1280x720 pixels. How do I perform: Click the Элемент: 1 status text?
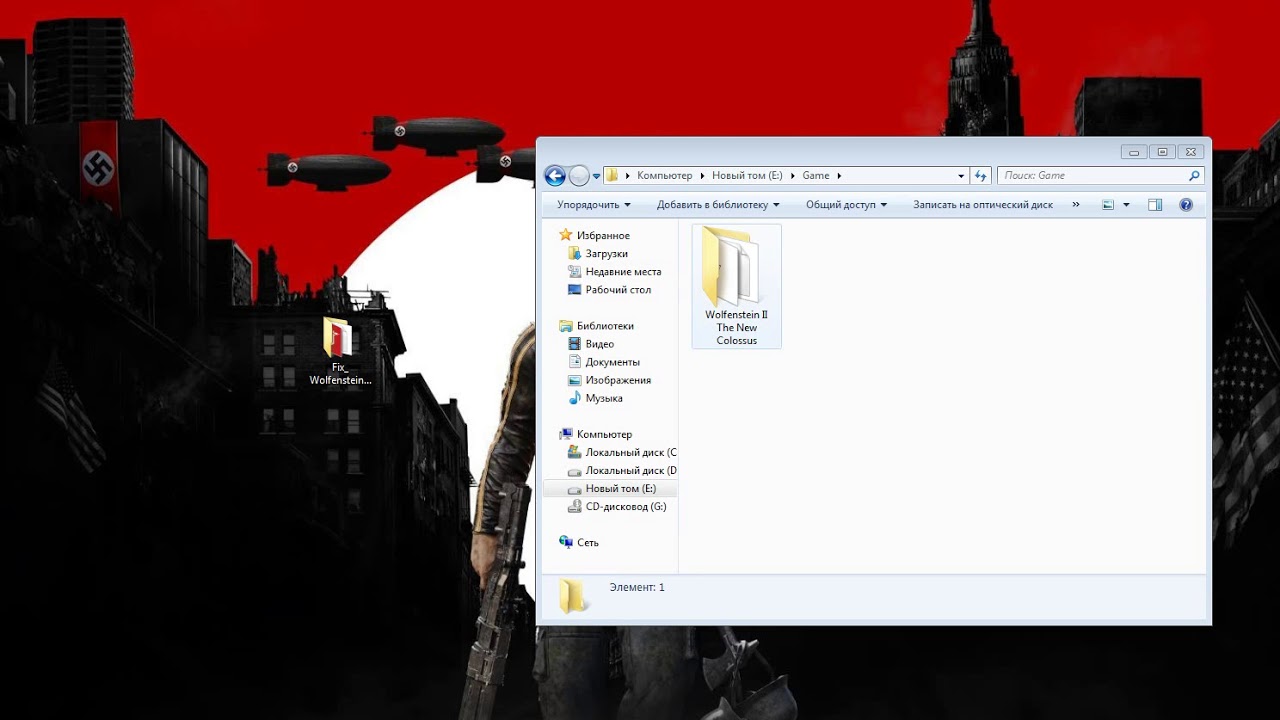(637, 588)
